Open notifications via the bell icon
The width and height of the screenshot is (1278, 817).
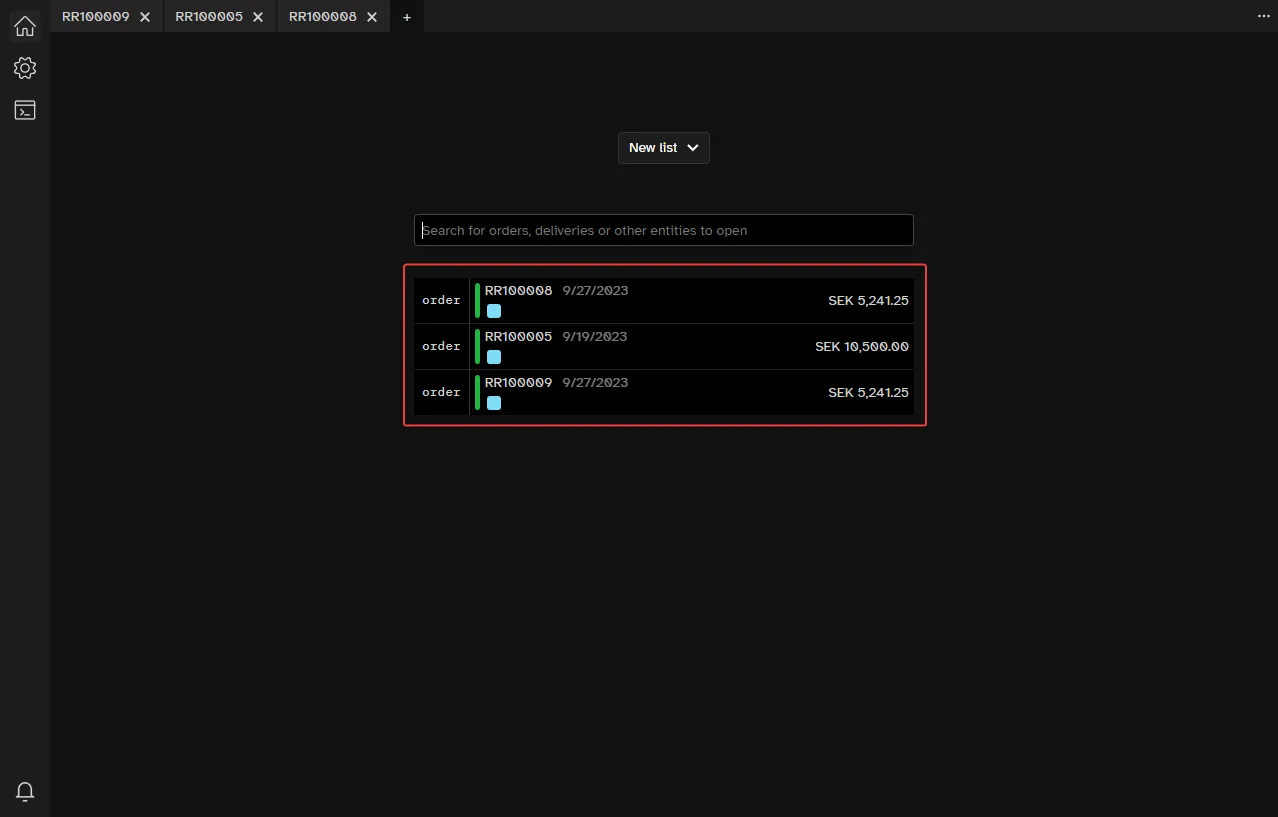(x=24, y=791)
